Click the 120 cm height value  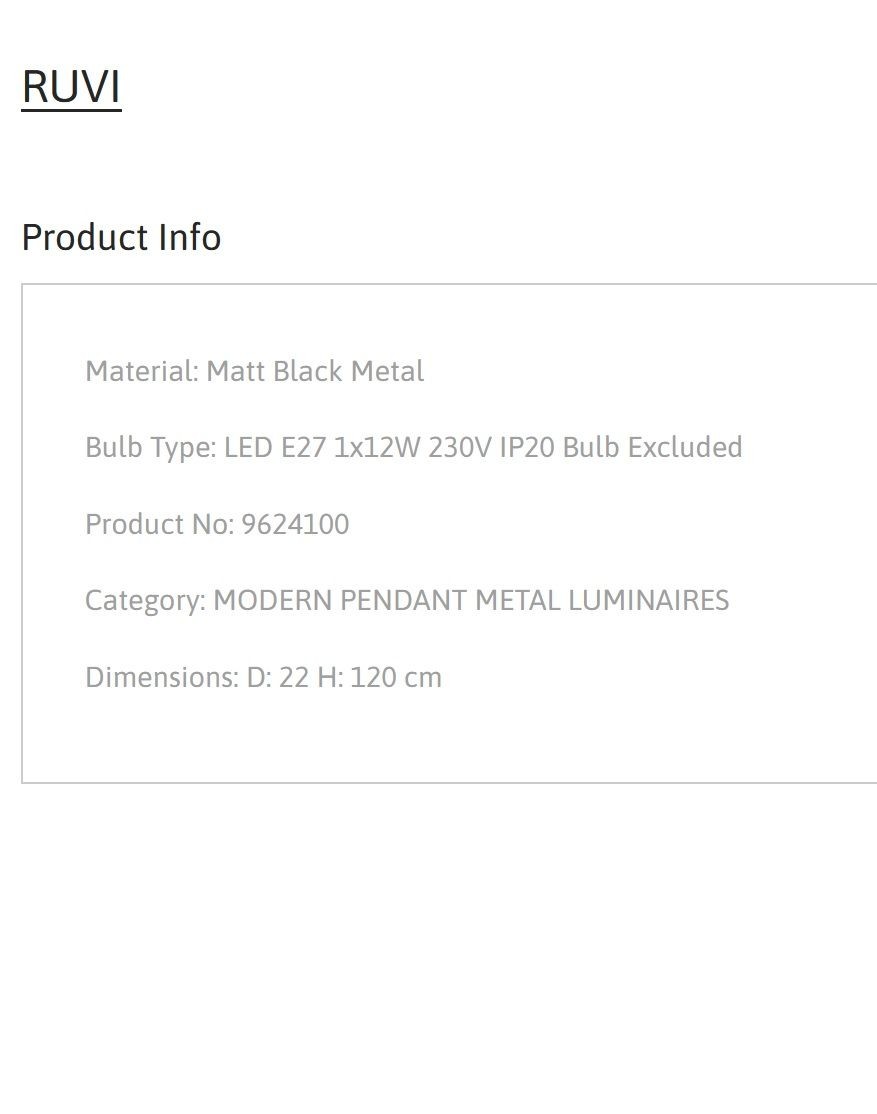pos(396,678)
